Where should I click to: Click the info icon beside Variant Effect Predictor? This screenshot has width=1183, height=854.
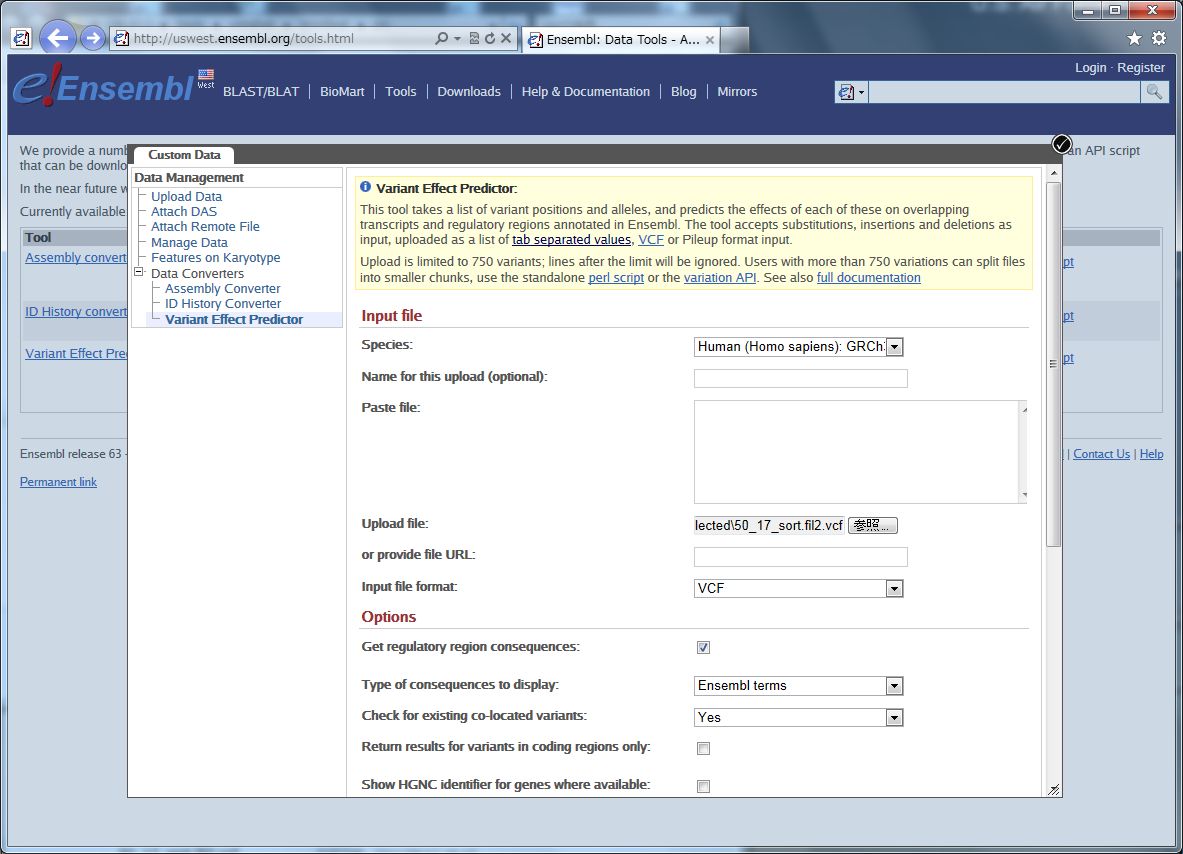(366, 187)
